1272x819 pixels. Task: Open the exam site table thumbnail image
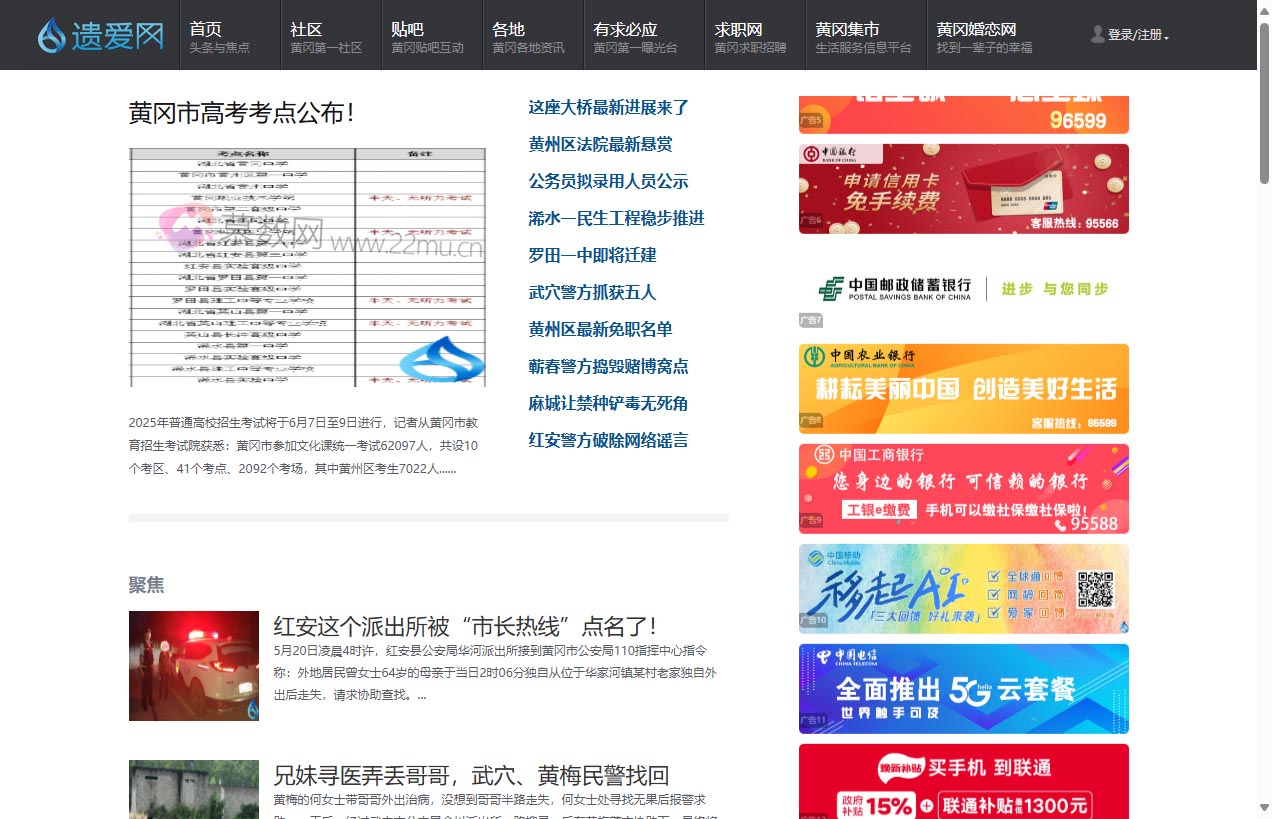[307, 267]
